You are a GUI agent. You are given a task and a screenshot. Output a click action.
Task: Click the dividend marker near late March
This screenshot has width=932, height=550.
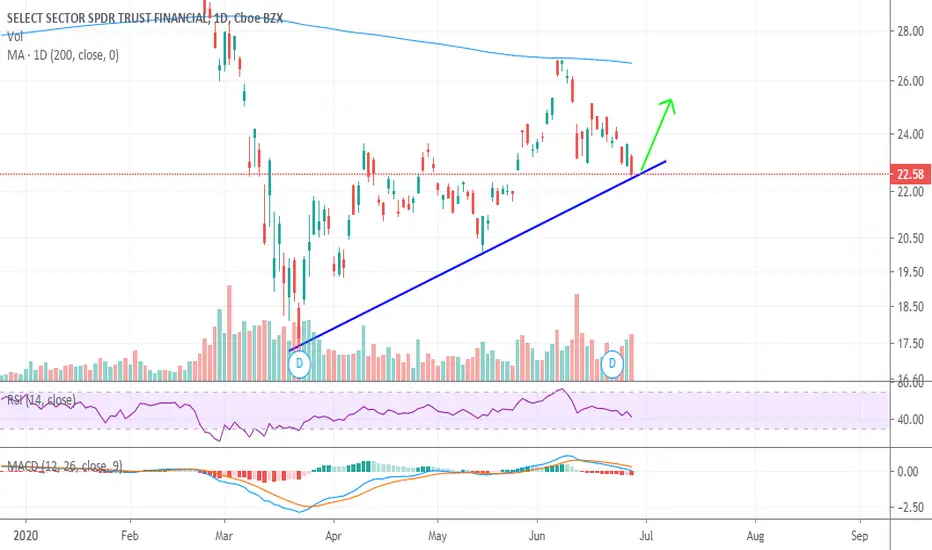(299, 363)
